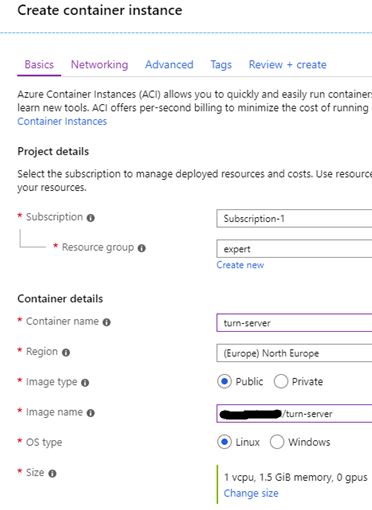
Task: Switch to the Networking tab
Action: click(99, 64)
